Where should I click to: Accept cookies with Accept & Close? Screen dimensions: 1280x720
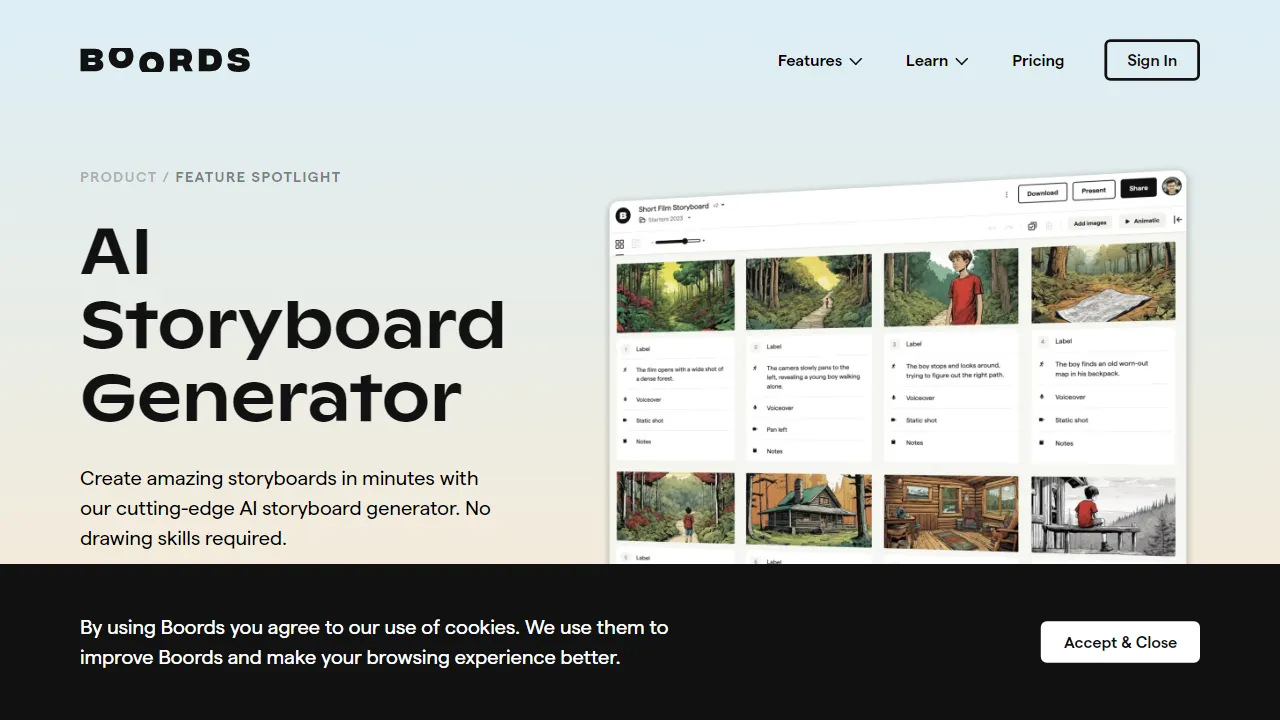click(x=1120, y=642)
